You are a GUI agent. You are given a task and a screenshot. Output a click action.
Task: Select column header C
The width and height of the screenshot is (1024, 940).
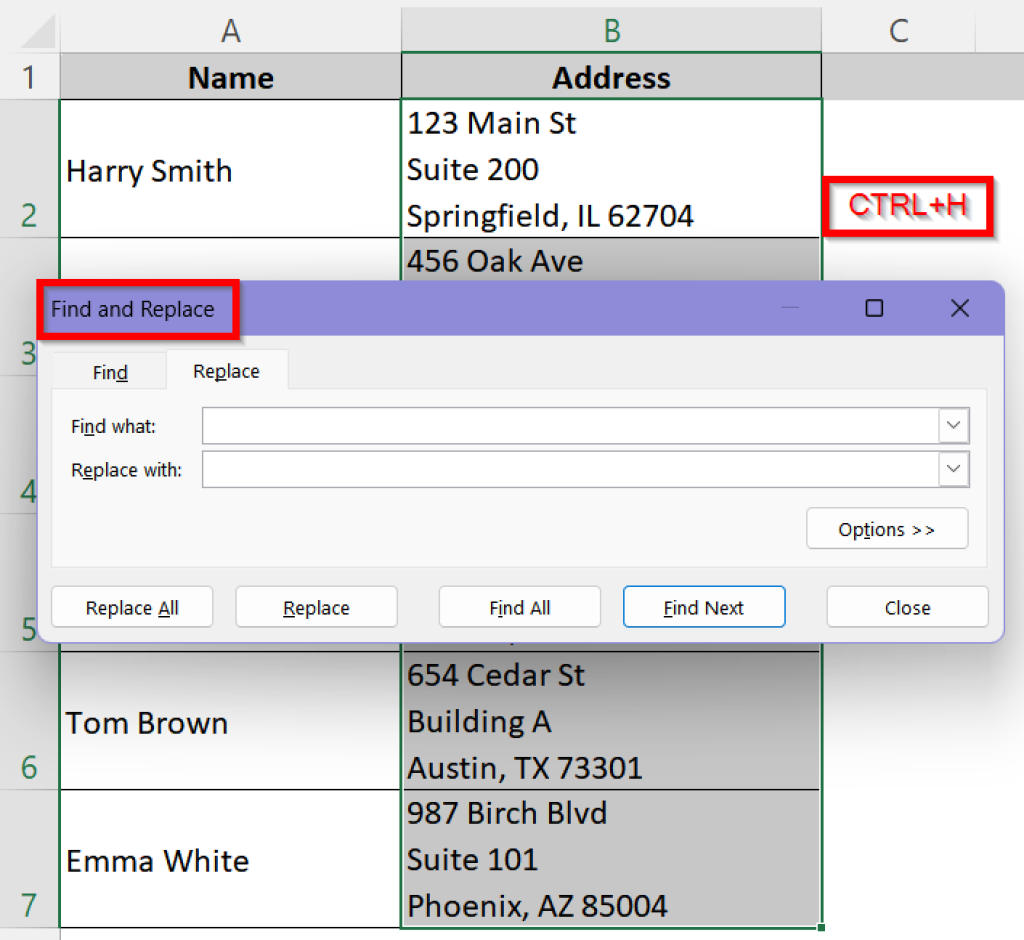coord(897,30)
